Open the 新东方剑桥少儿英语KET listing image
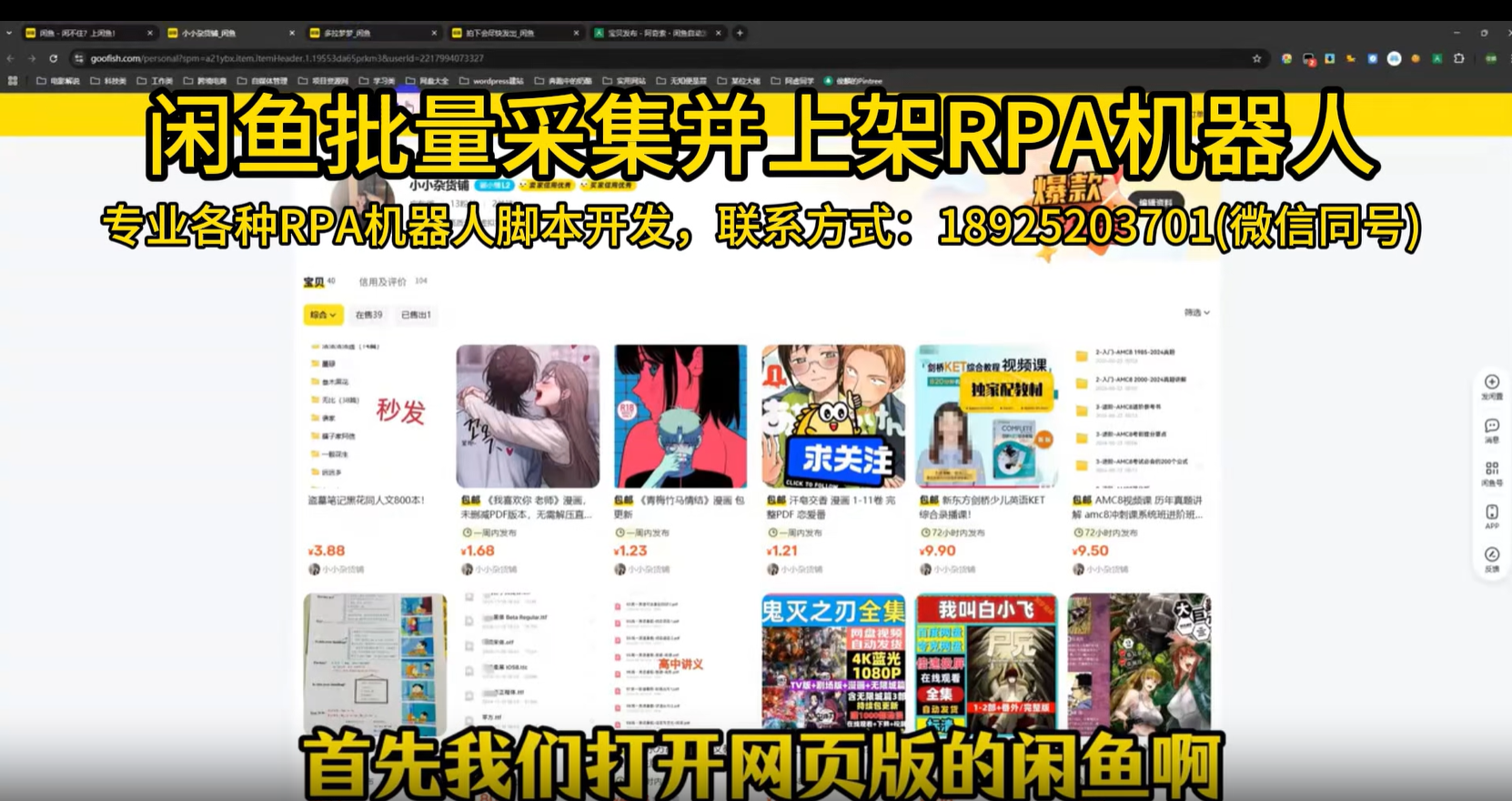The image size is (1512, 801). point(986,416)
